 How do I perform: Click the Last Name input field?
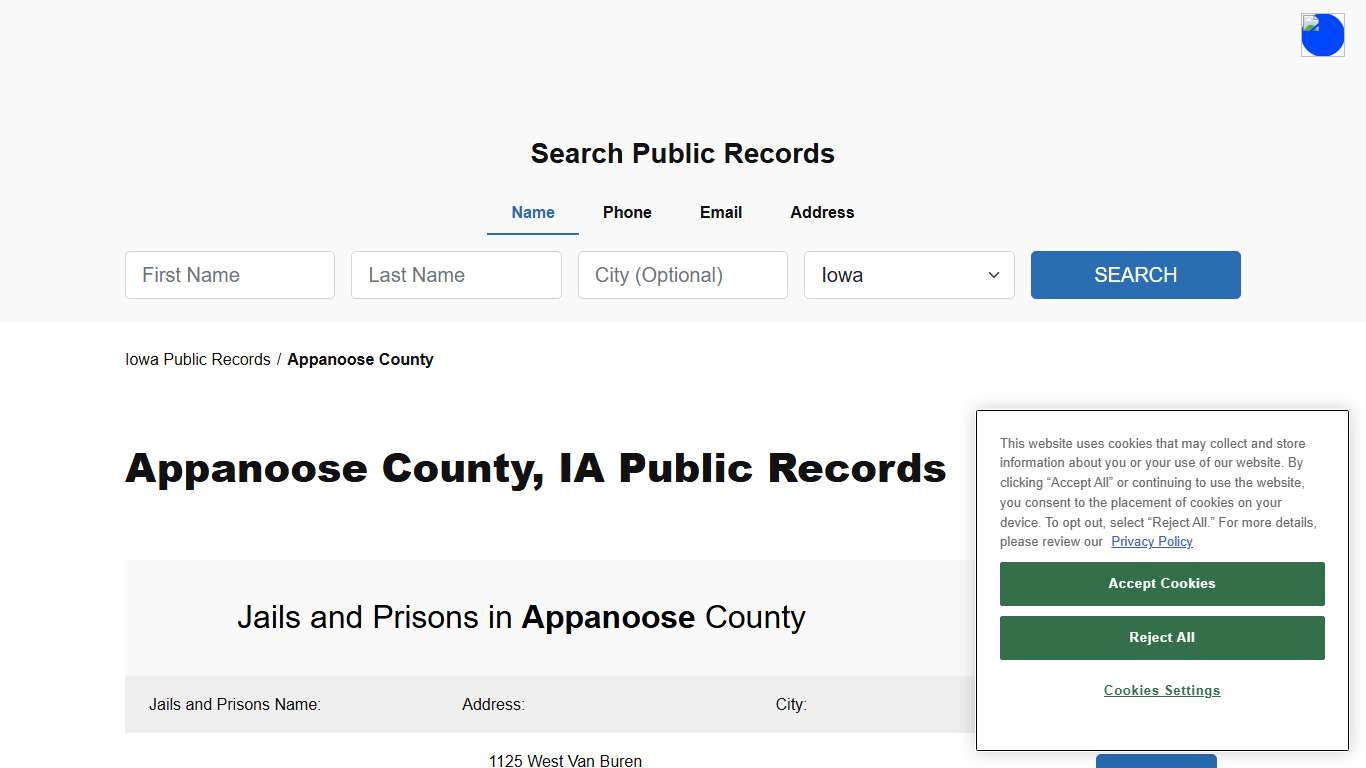(x=456, y=275)
